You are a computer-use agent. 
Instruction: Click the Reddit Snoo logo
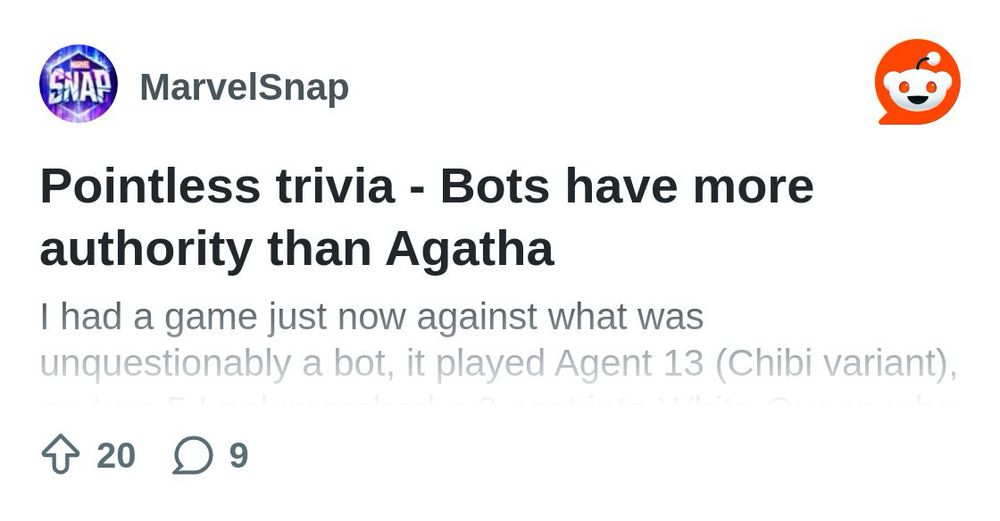point(918,82)
